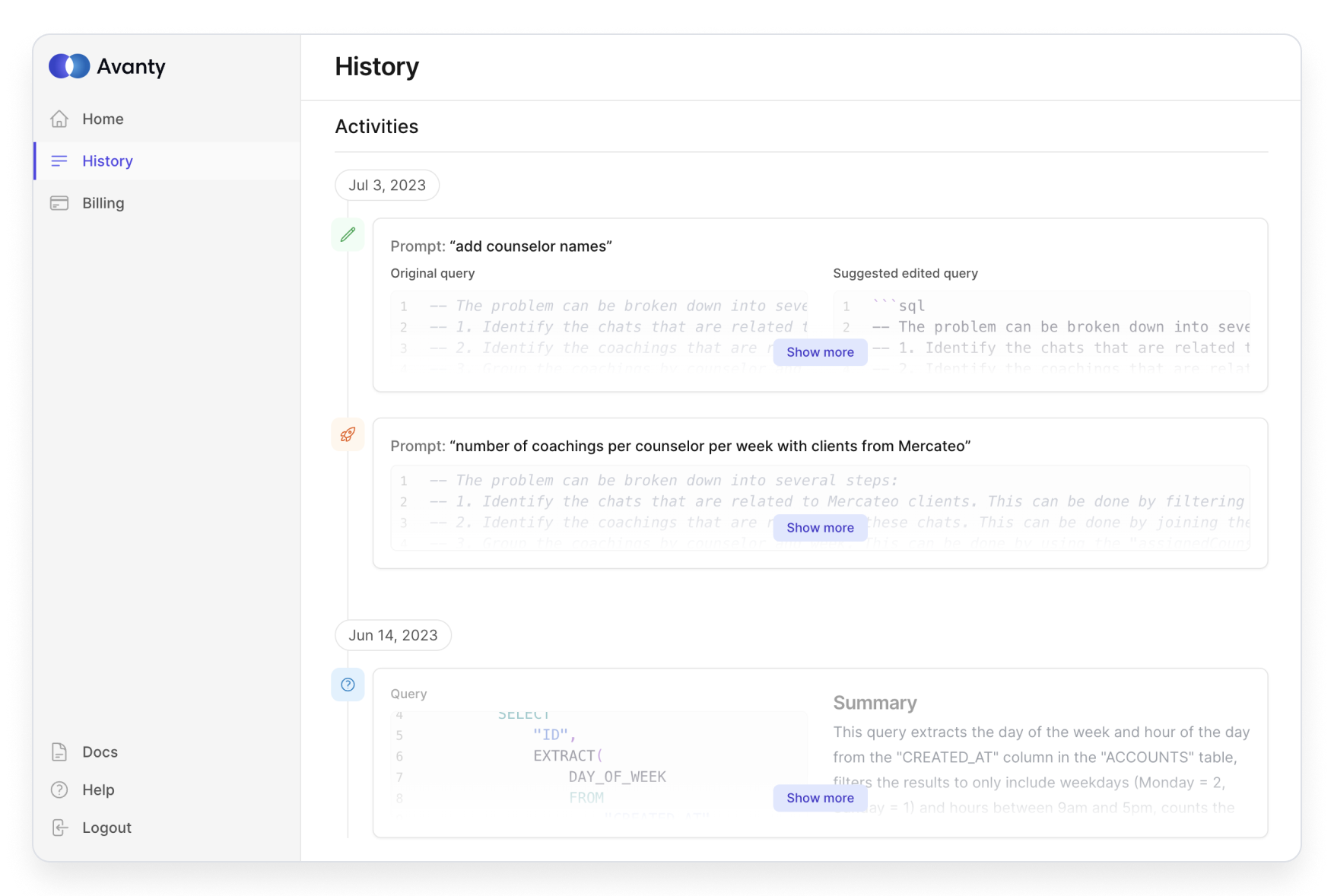This screenshot has width=1334, height=896.
Task: Show more of the "add counselor names" query
Action: (x=820, y=352)
